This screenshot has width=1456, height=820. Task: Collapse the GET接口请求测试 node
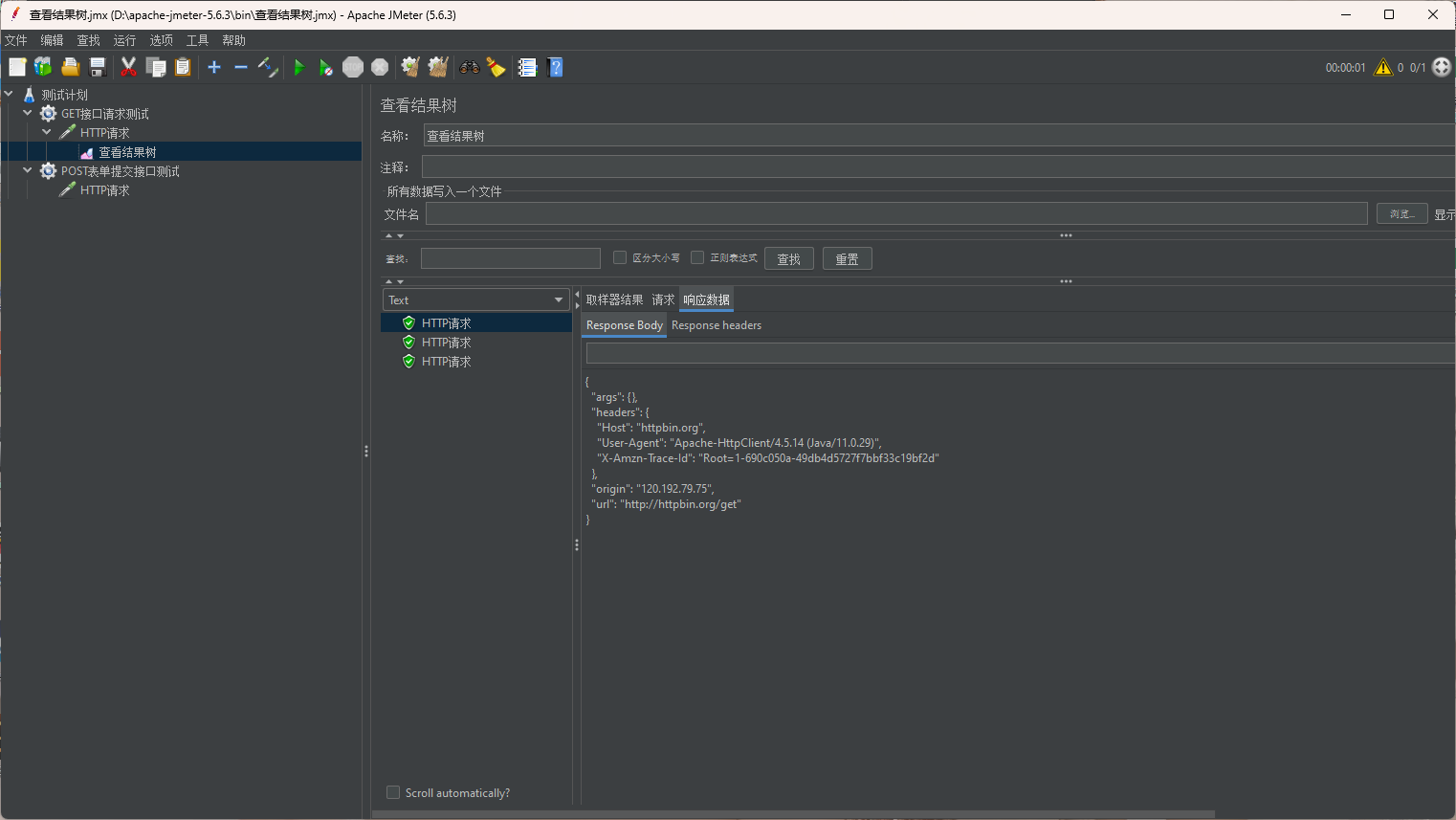pos(28,113)
